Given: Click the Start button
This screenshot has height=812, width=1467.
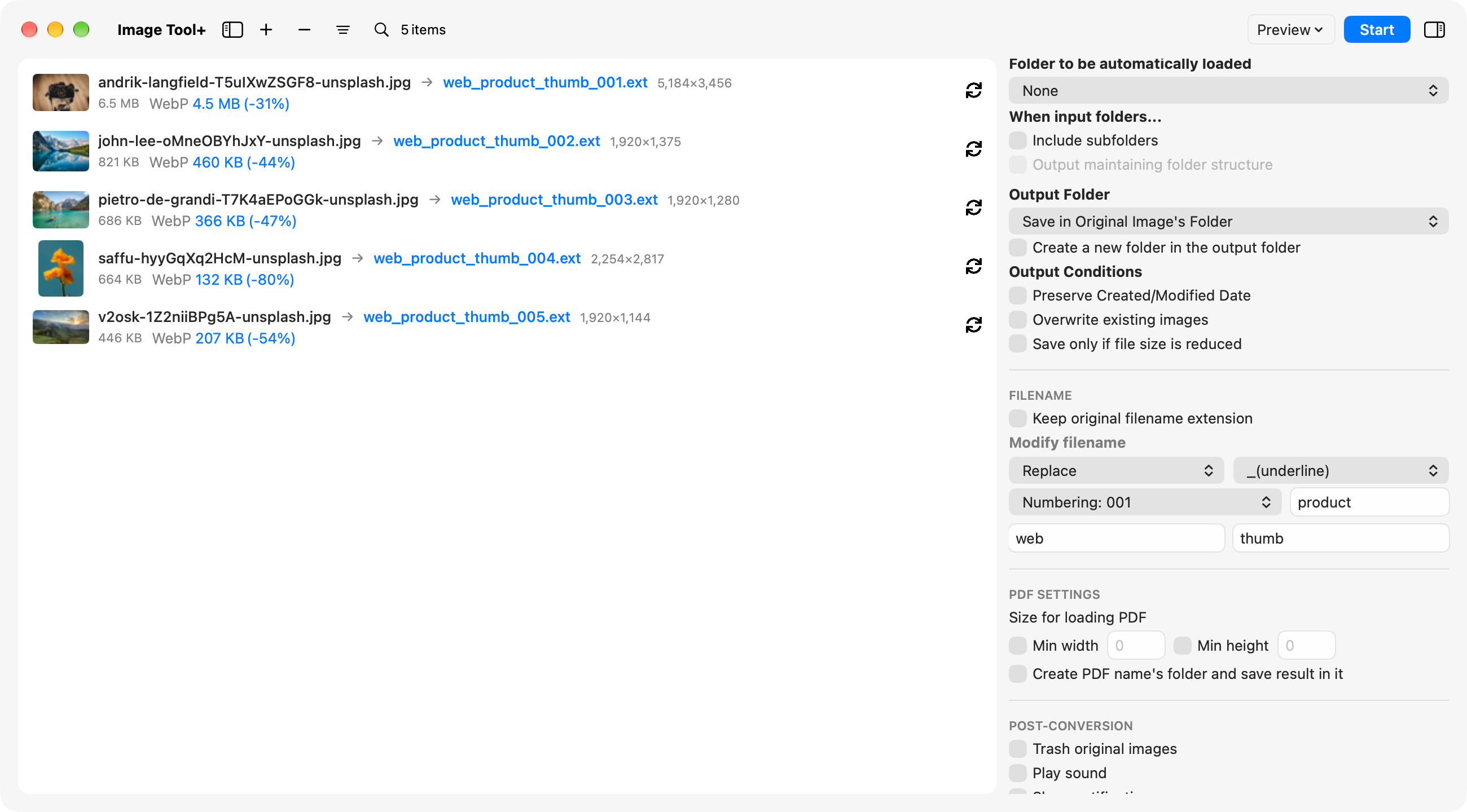Looking at the screenshot, I should pos(1377,29).
